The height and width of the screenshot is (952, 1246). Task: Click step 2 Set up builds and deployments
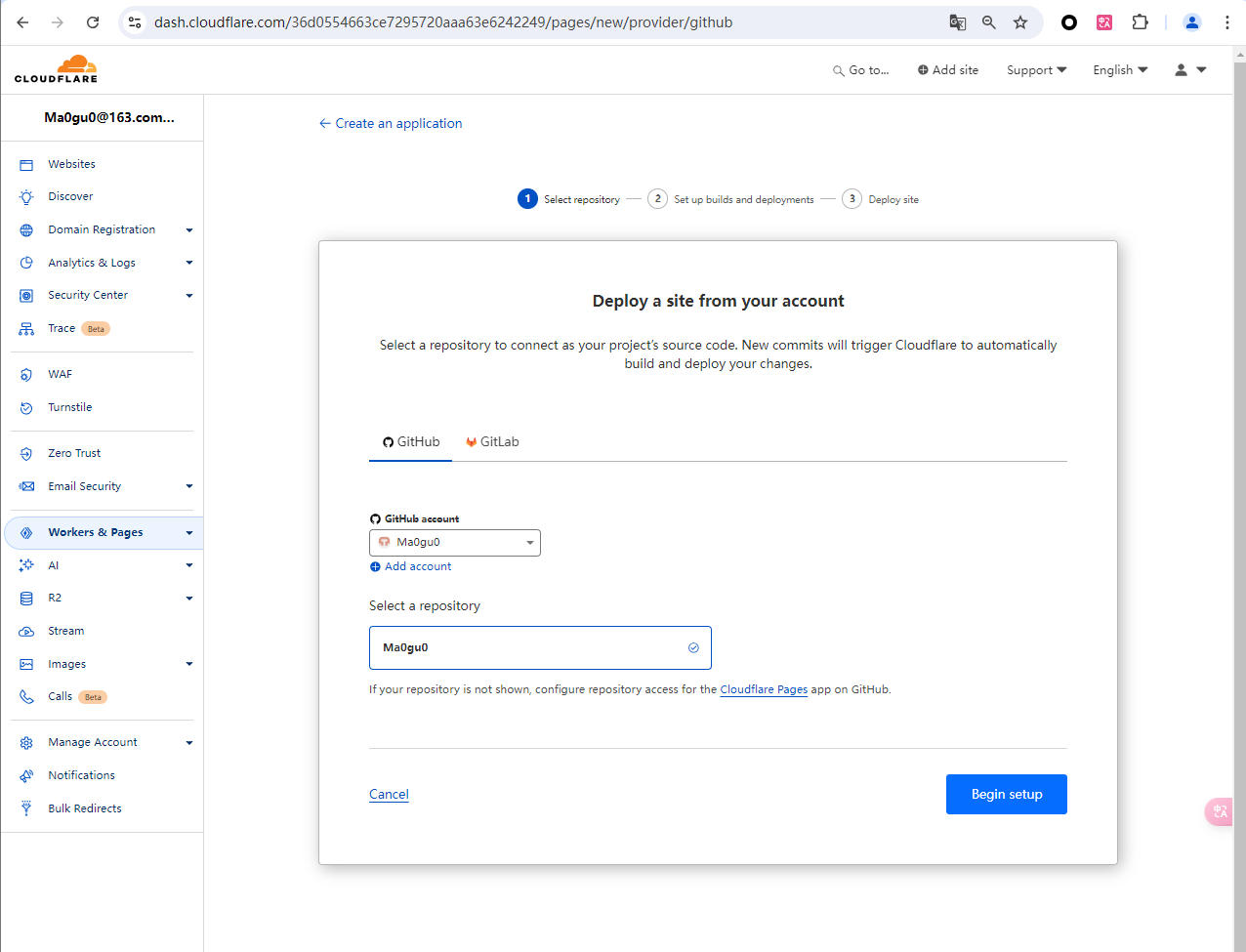click(730, 199)
